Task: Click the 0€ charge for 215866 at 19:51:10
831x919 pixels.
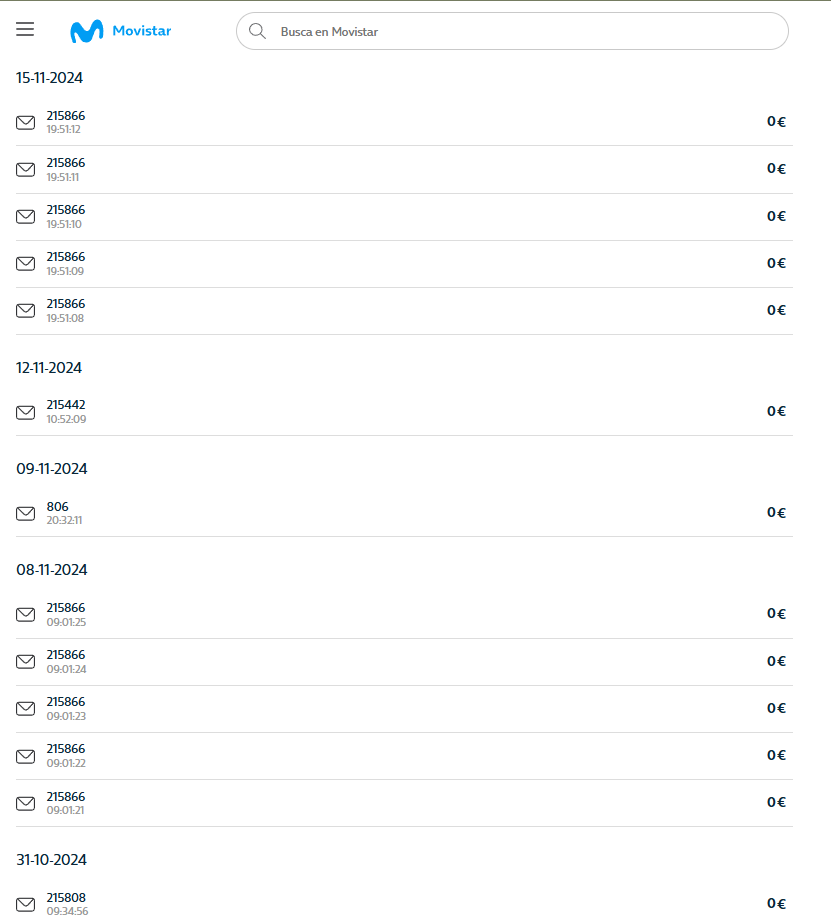Action: pyautogui.click(x=777, y=216)
